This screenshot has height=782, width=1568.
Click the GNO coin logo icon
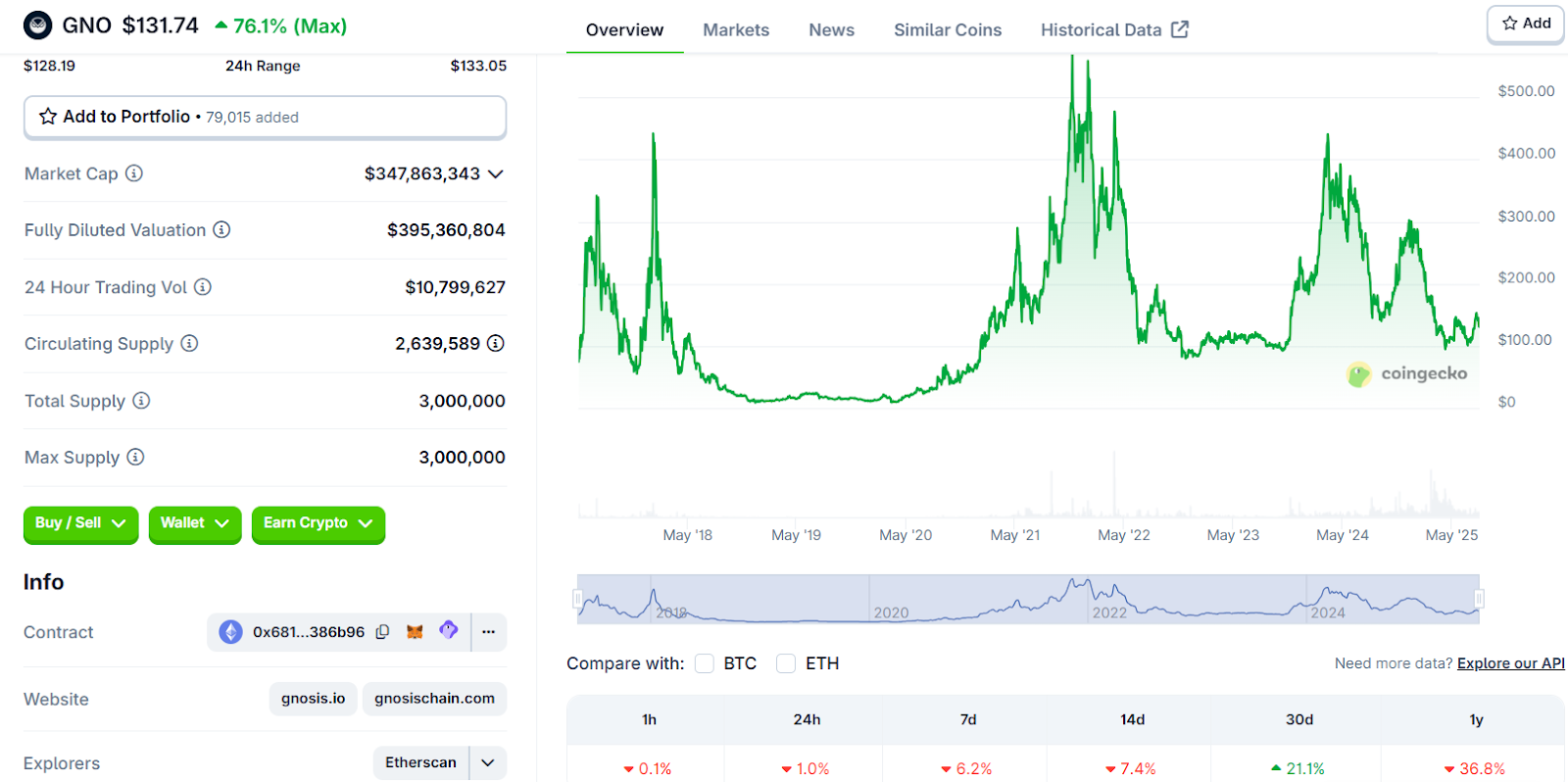point(37,25)
